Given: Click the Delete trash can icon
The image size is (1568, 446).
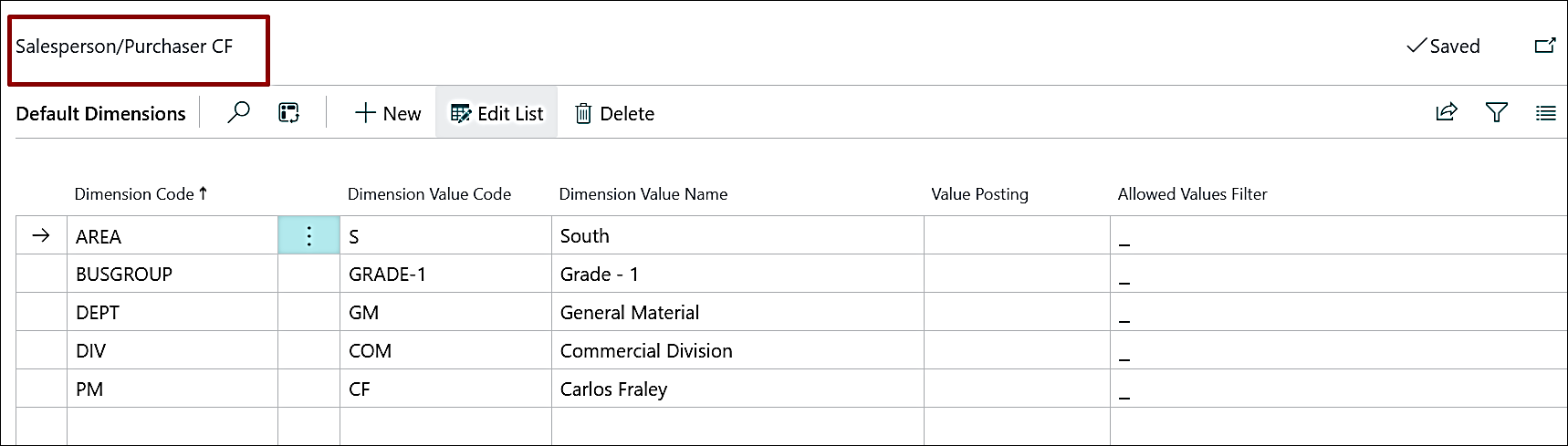Looking at the screenshot, I should 583,113.
